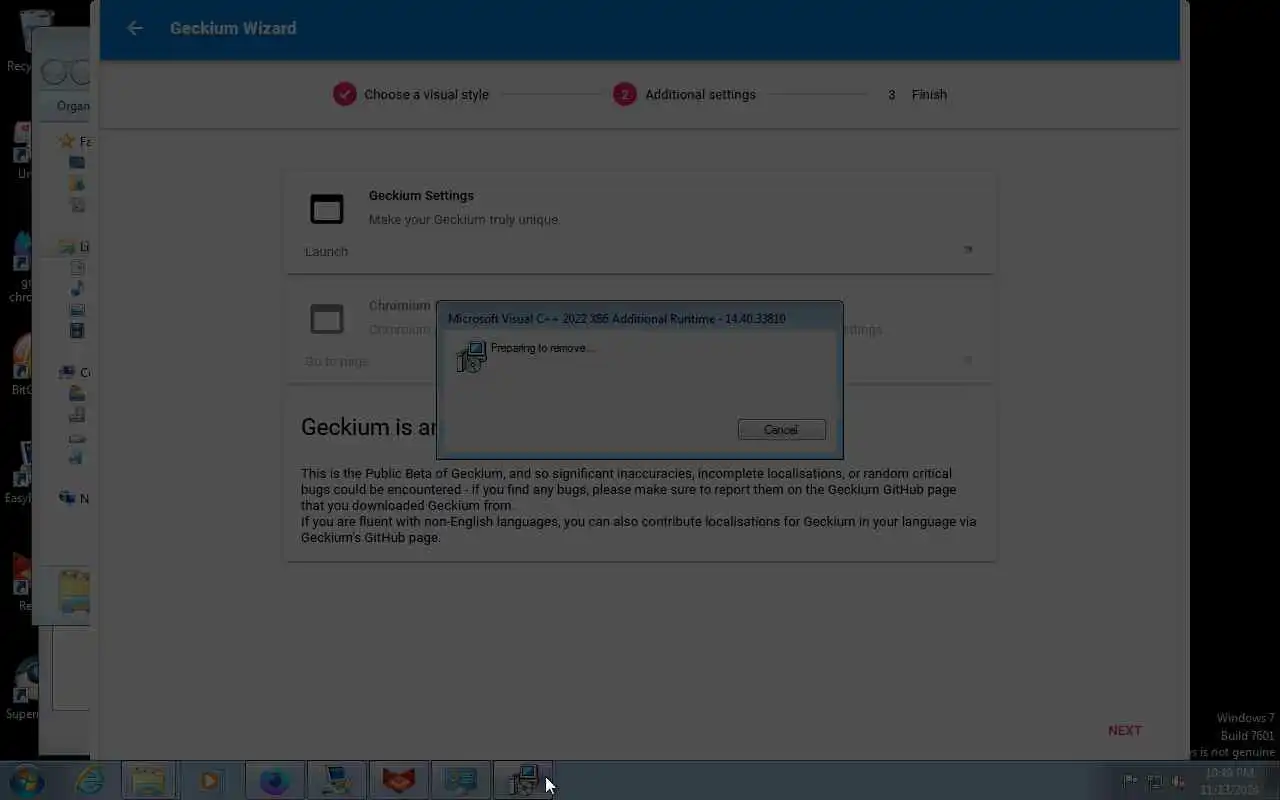Click the 'Go to page' link
Image resolution: width=1280 pixels, height=800 pixels.
click(x=336, y=361)
